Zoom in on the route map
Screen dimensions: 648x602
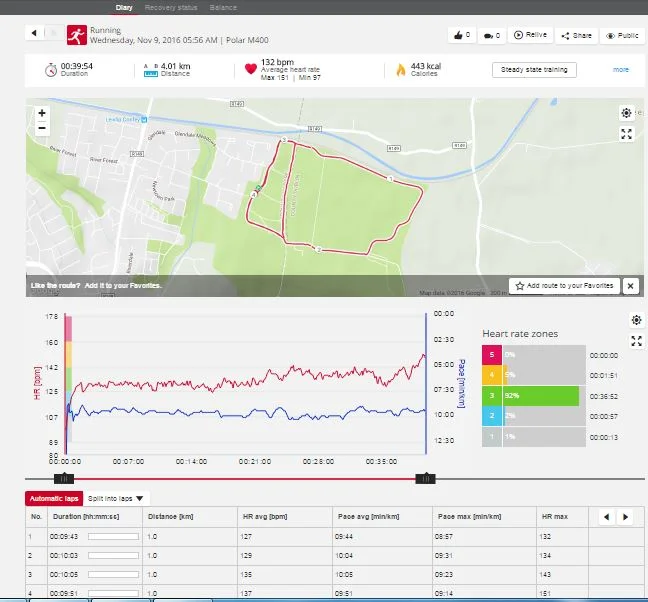42,114
